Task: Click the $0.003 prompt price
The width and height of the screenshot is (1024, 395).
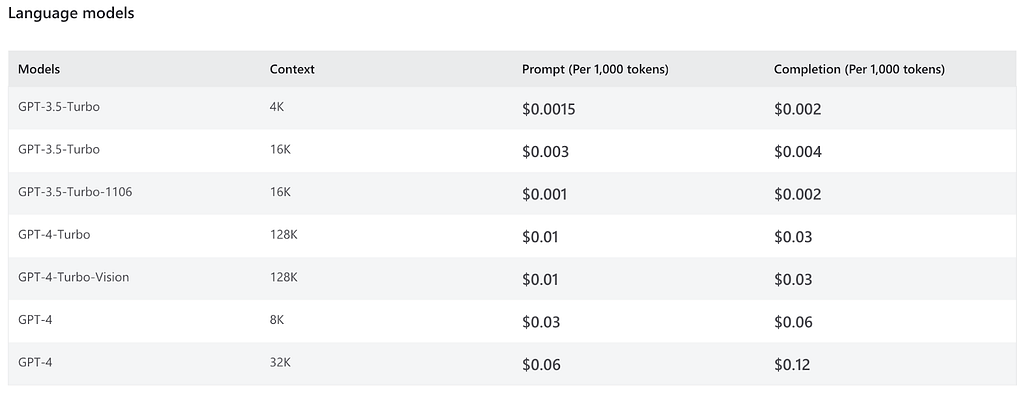Action: (x=545, y=152)
